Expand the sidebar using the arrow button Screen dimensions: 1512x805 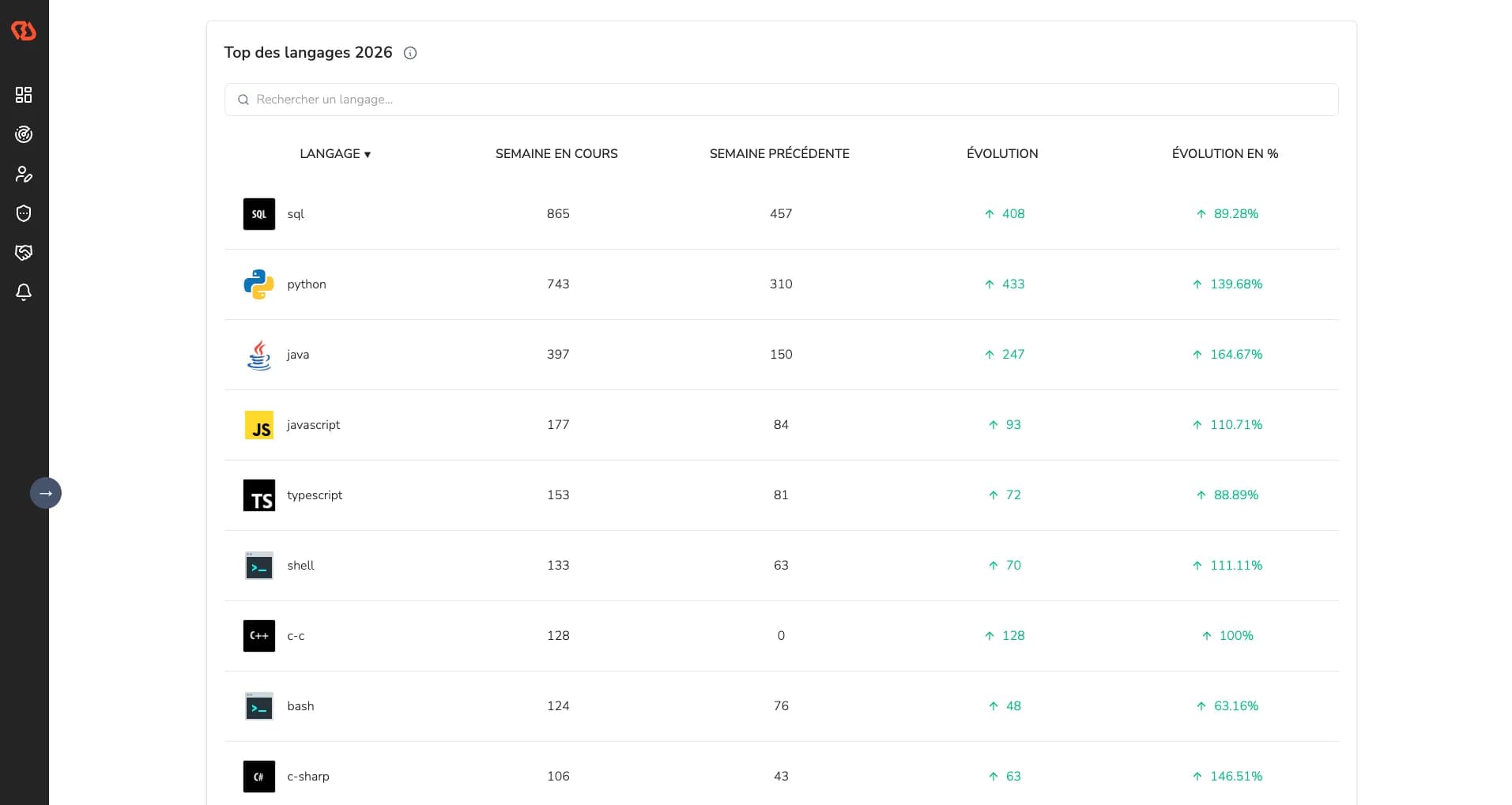point(46,492)
